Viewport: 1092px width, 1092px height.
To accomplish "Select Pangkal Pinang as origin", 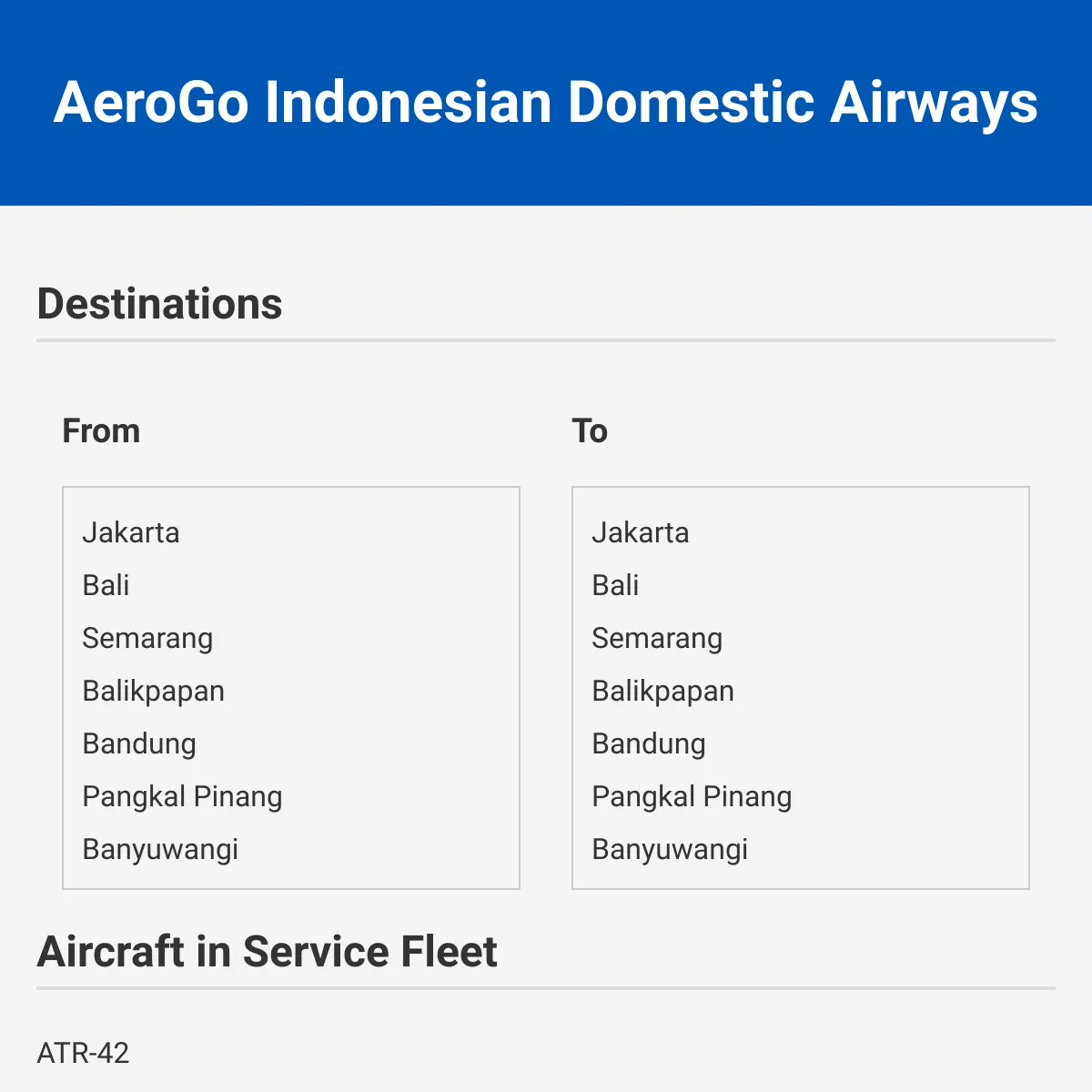I will click(x=291, y=796).
